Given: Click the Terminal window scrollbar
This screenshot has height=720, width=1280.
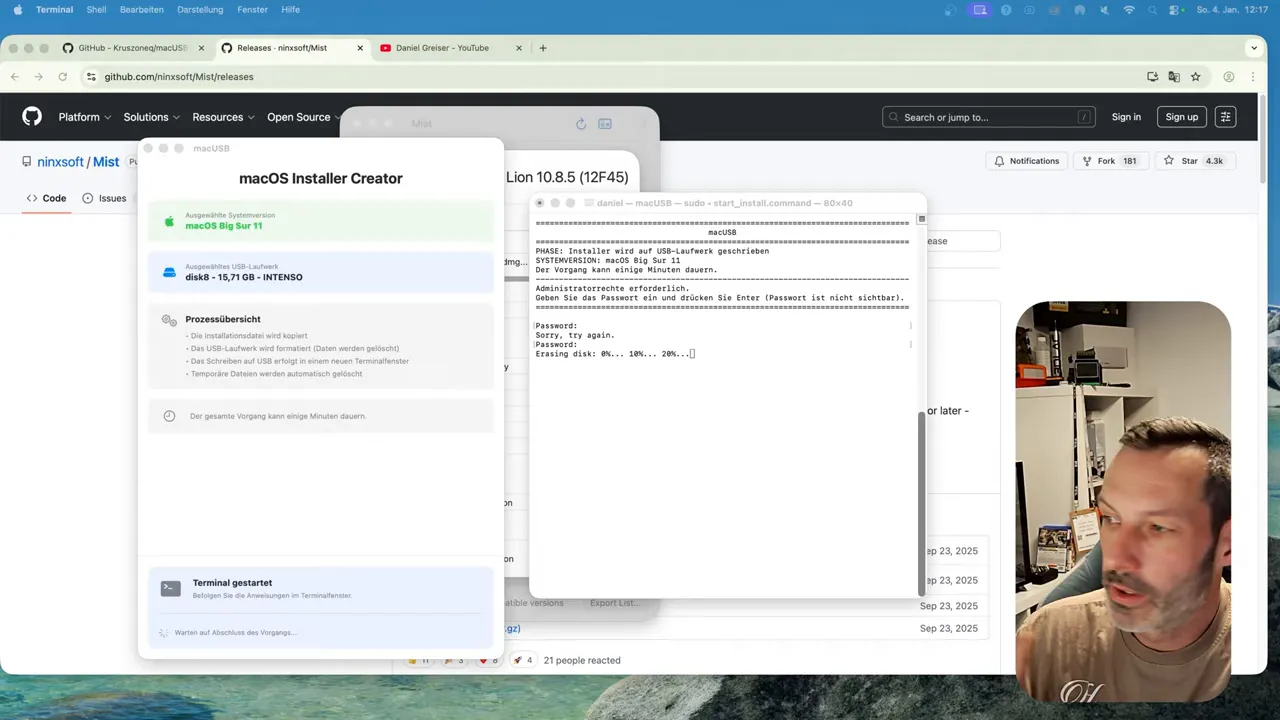Looking at the screenshot, I should coord(921,500).
